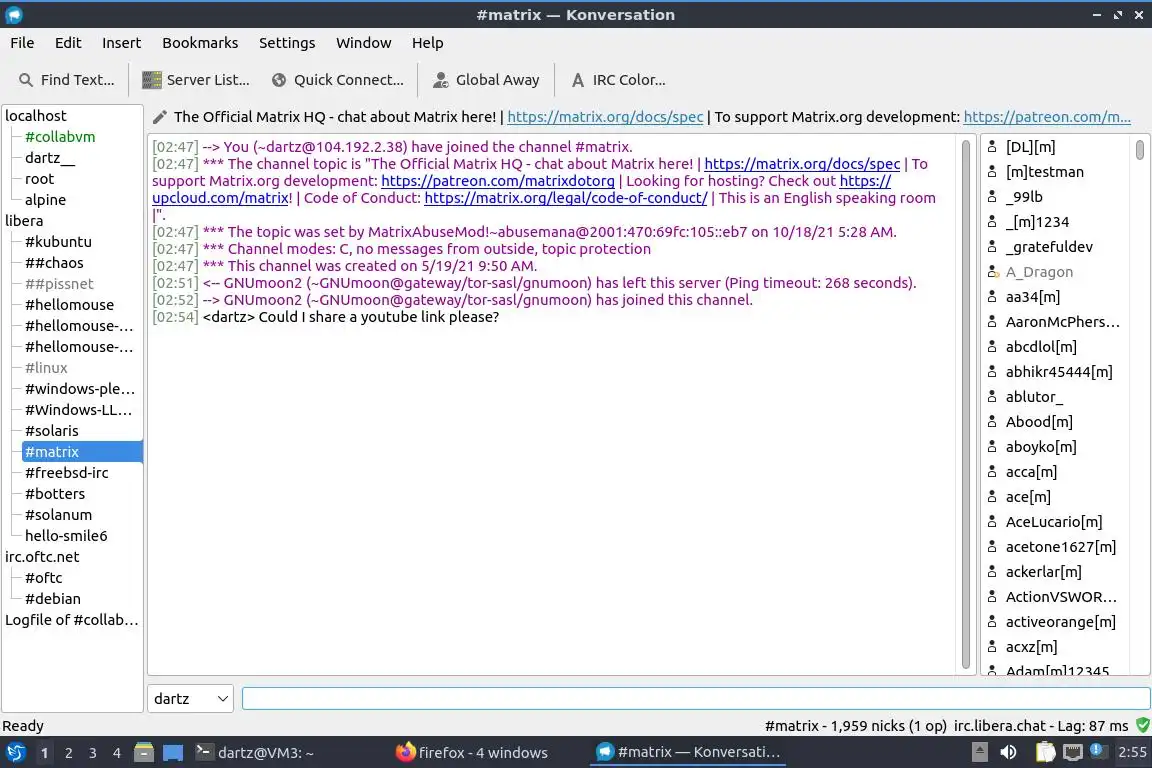The width and height of the screenshot is (1152, 768).
Task: Open Find Text search tool
Action: (66, 80)
